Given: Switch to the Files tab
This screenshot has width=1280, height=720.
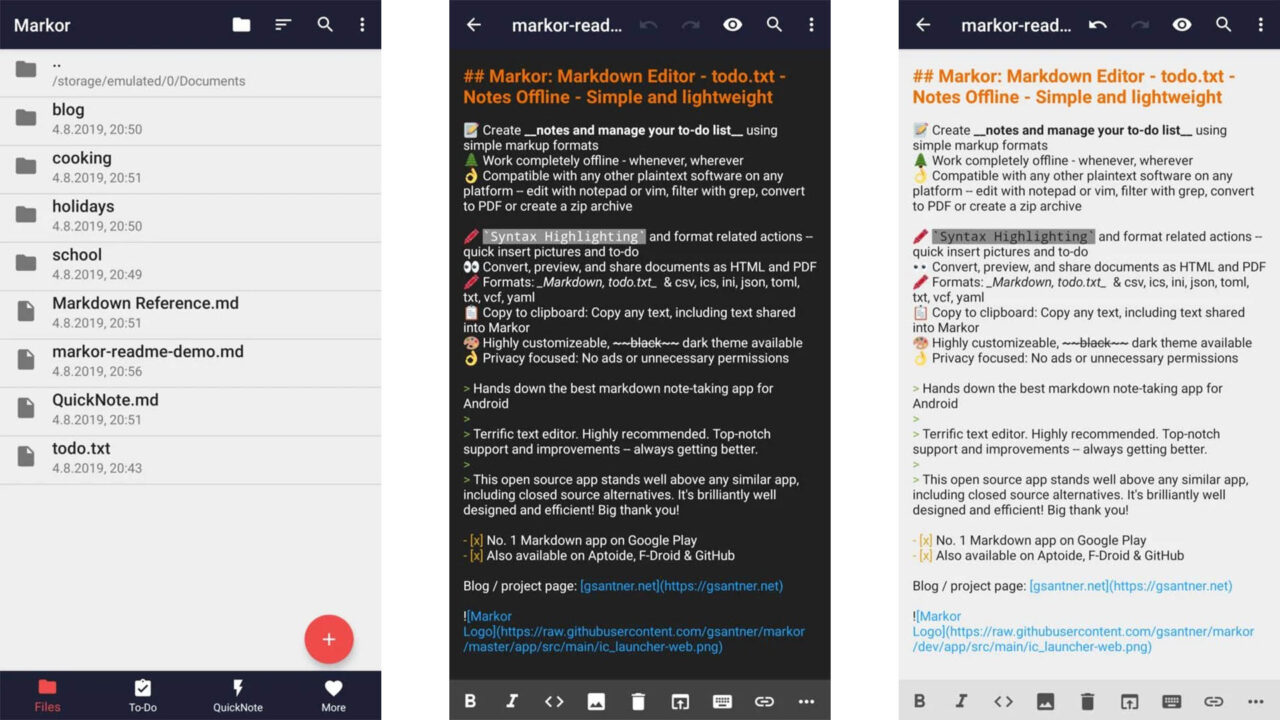Looking at the screenshot, I should [x=47, y=695].
